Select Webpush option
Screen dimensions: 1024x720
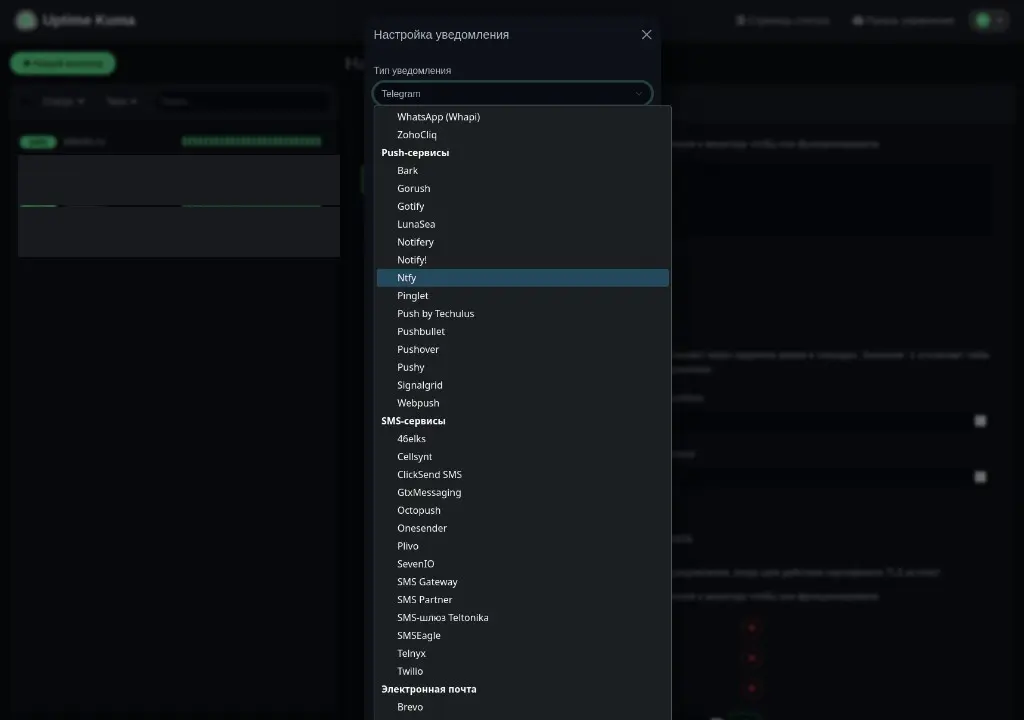coord(522,403)
